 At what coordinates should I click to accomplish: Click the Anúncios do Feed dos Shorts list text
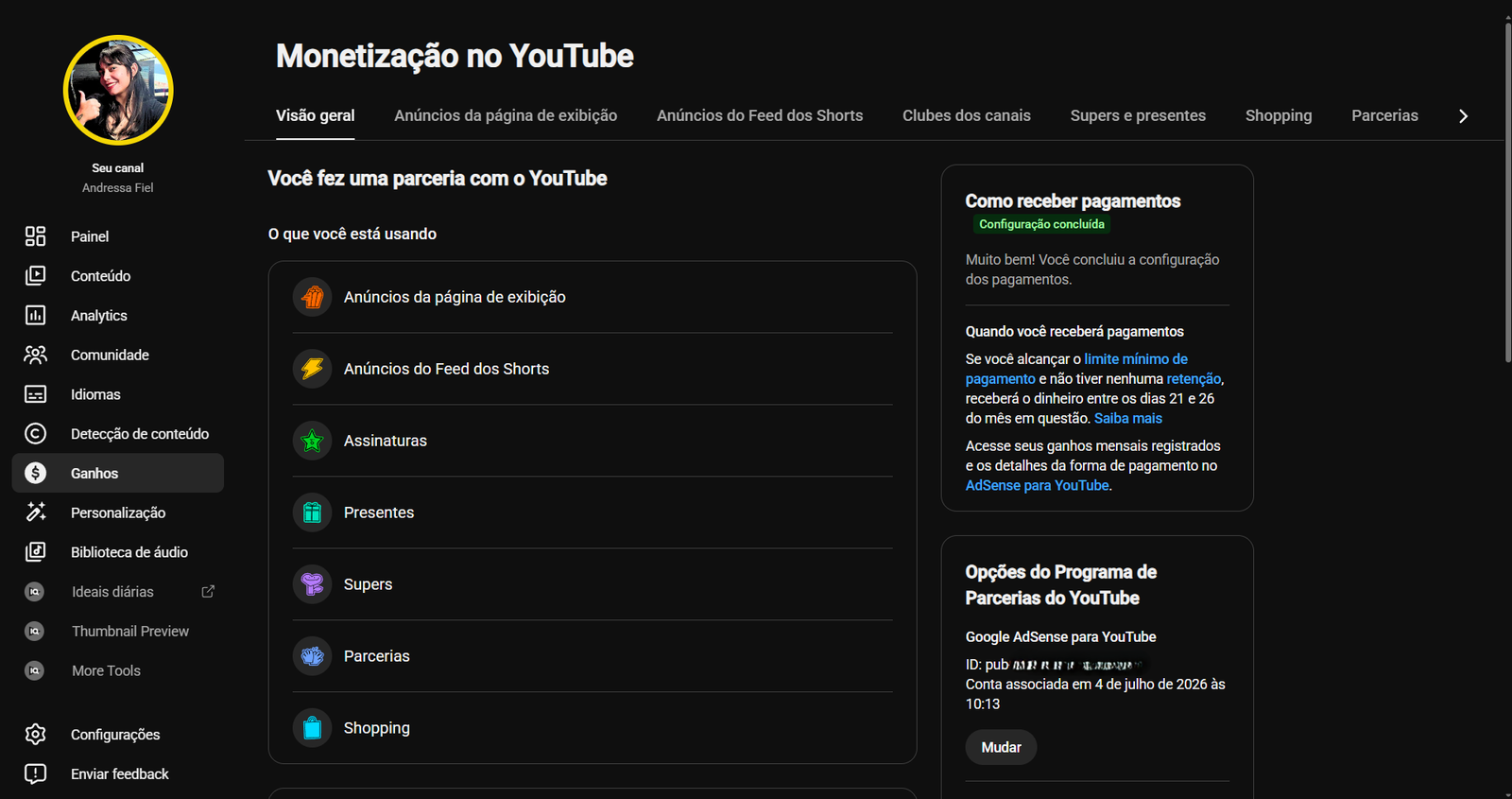click(x=446, y=369)
